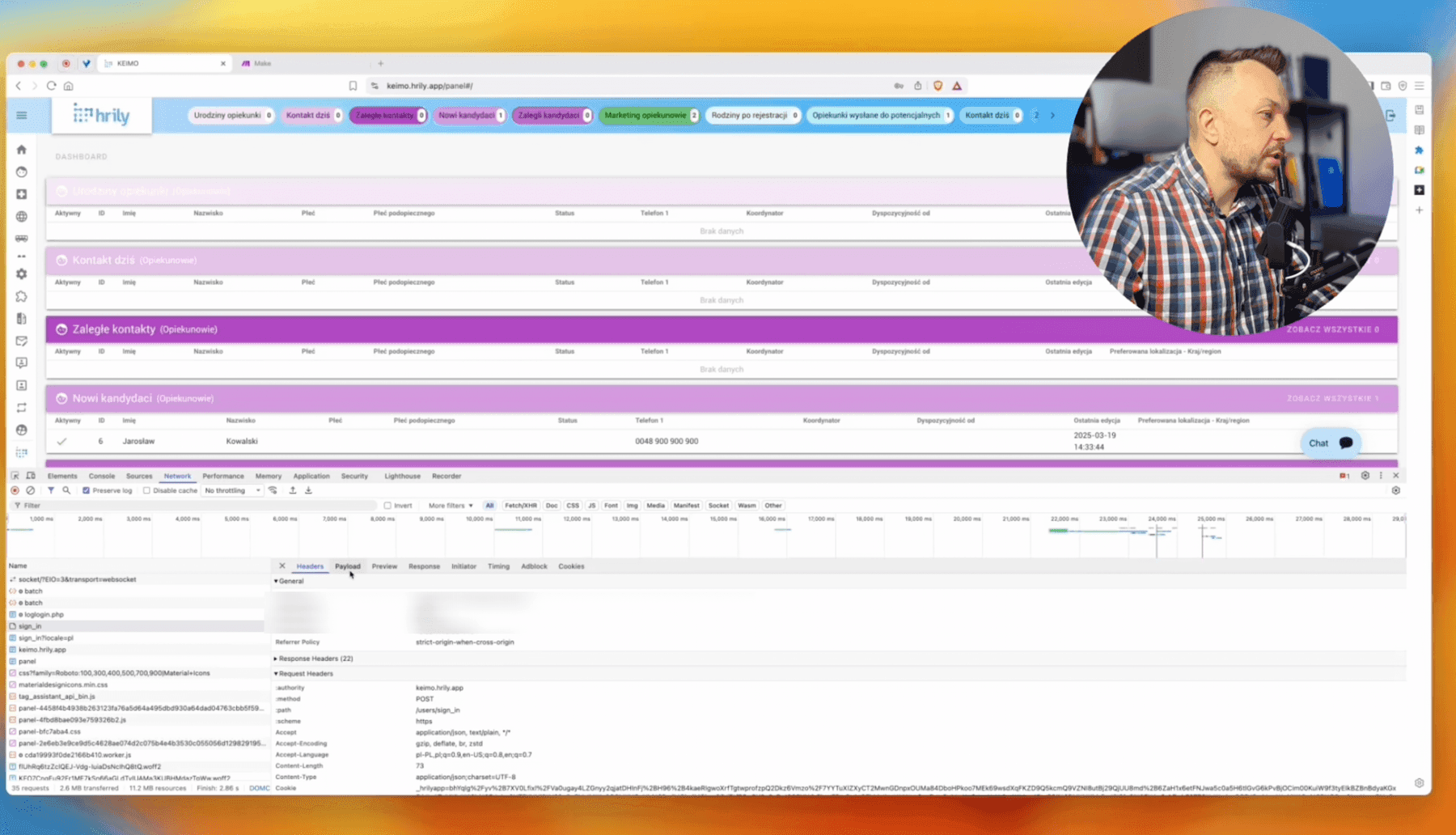Open the globe icon in left sidebar
This screenshot has width=1456, height=835.
(x=22, y=217)
